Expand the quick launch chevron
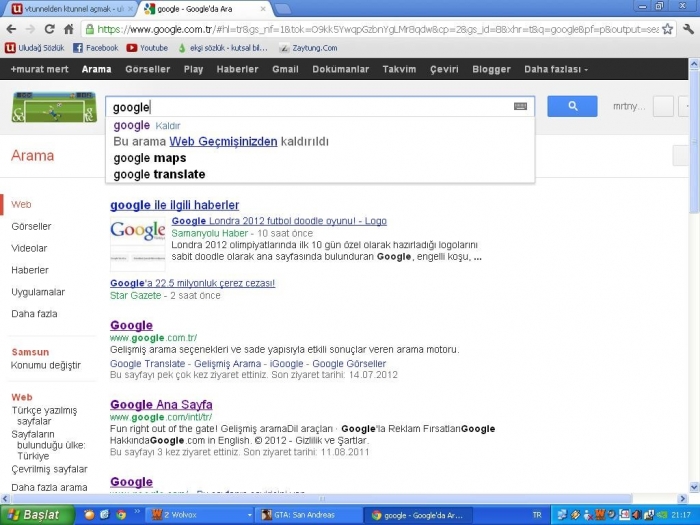Viewport: 700px width, 525px height. tap(137, 512)
